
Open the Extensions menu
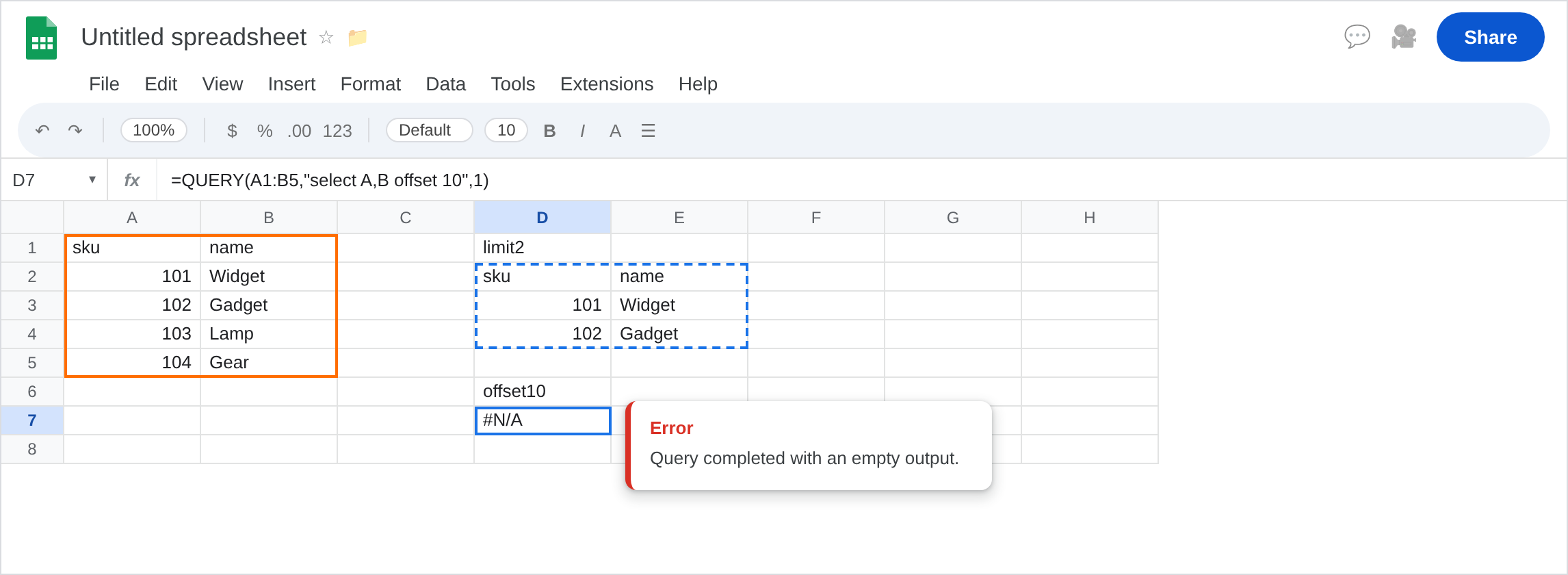(x=607, y=84)
